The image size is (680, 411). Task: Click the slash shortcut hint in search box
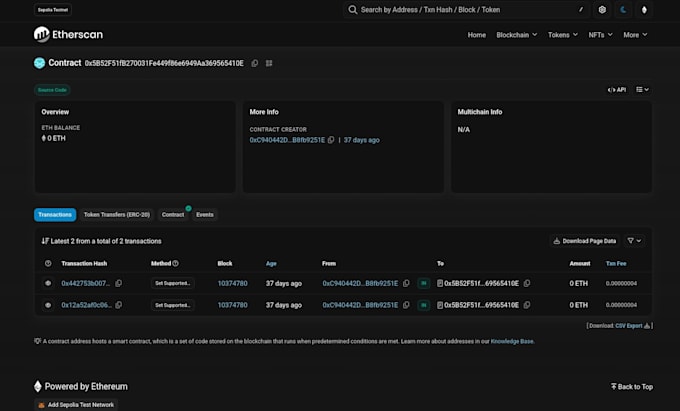point(581,10)
